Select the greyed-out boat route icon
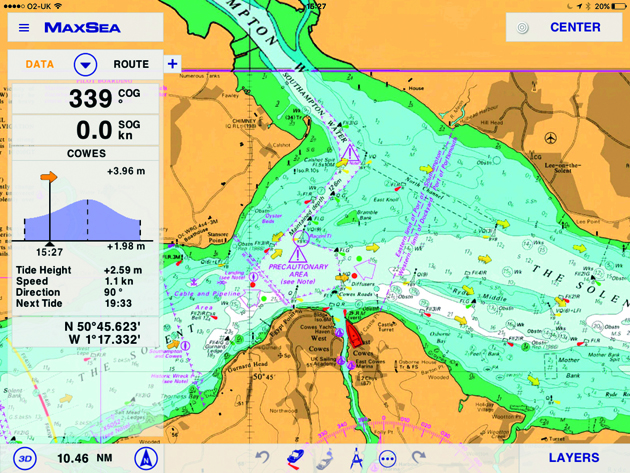 point(325,459)
